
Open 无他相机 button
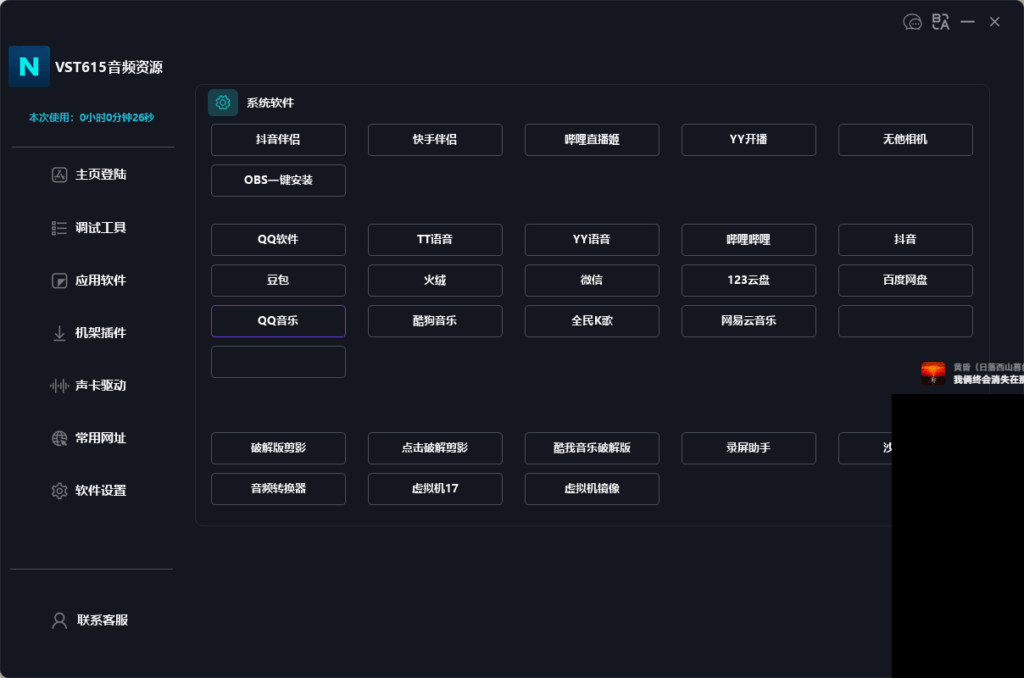[905, 140]
